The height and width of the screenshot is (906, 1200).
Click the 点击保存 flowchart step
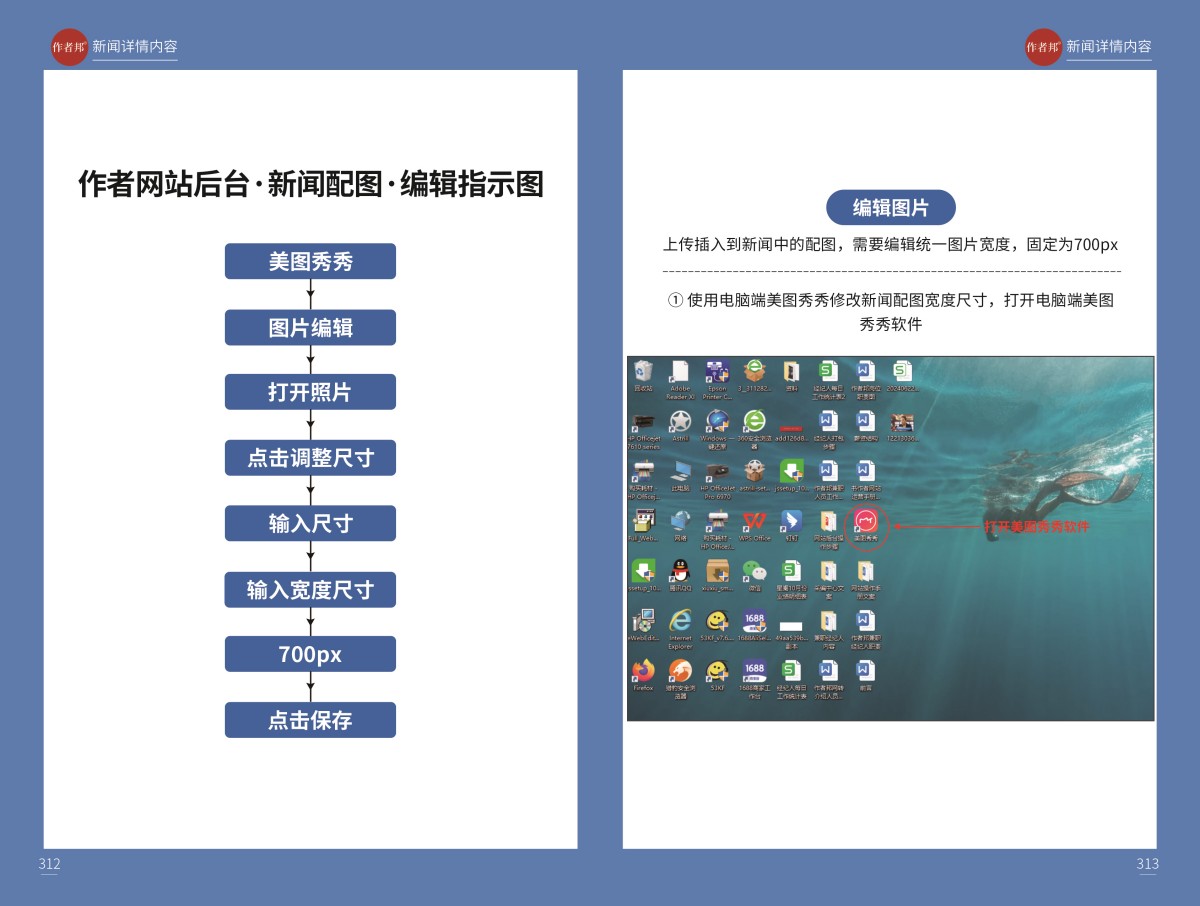coord(310,720)
